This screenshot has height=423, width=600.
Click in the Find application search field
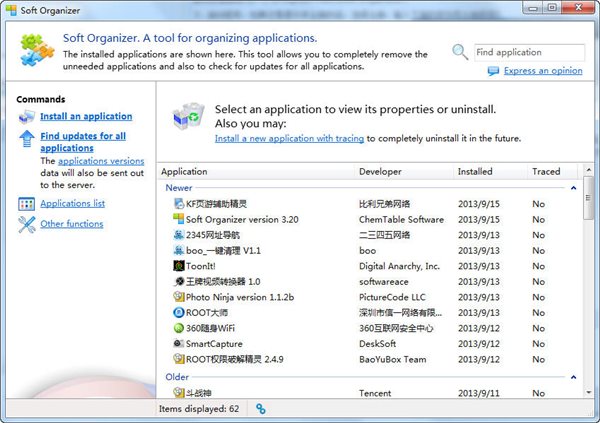point(527,52)
